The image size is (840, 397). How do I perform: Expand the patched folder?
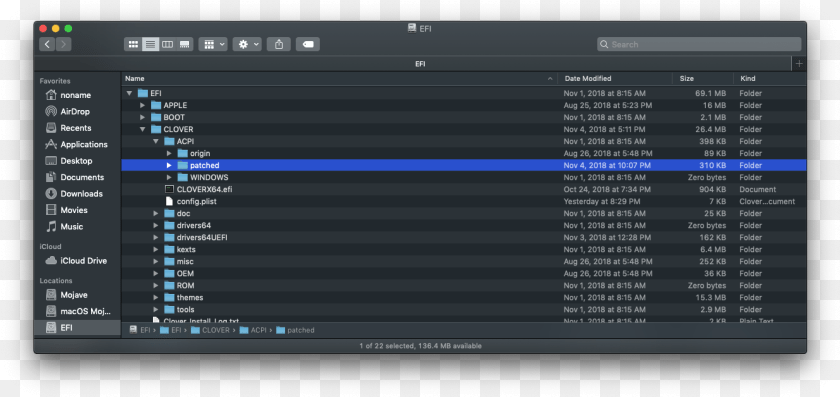click(169, 166)
